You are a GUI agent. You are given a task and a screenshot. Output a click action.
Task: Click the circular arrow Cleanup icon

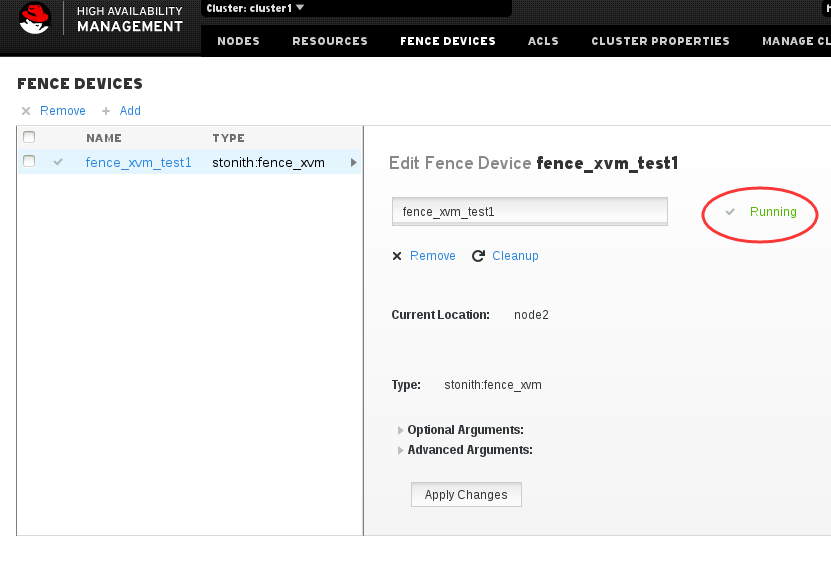[x=478, y=256]
